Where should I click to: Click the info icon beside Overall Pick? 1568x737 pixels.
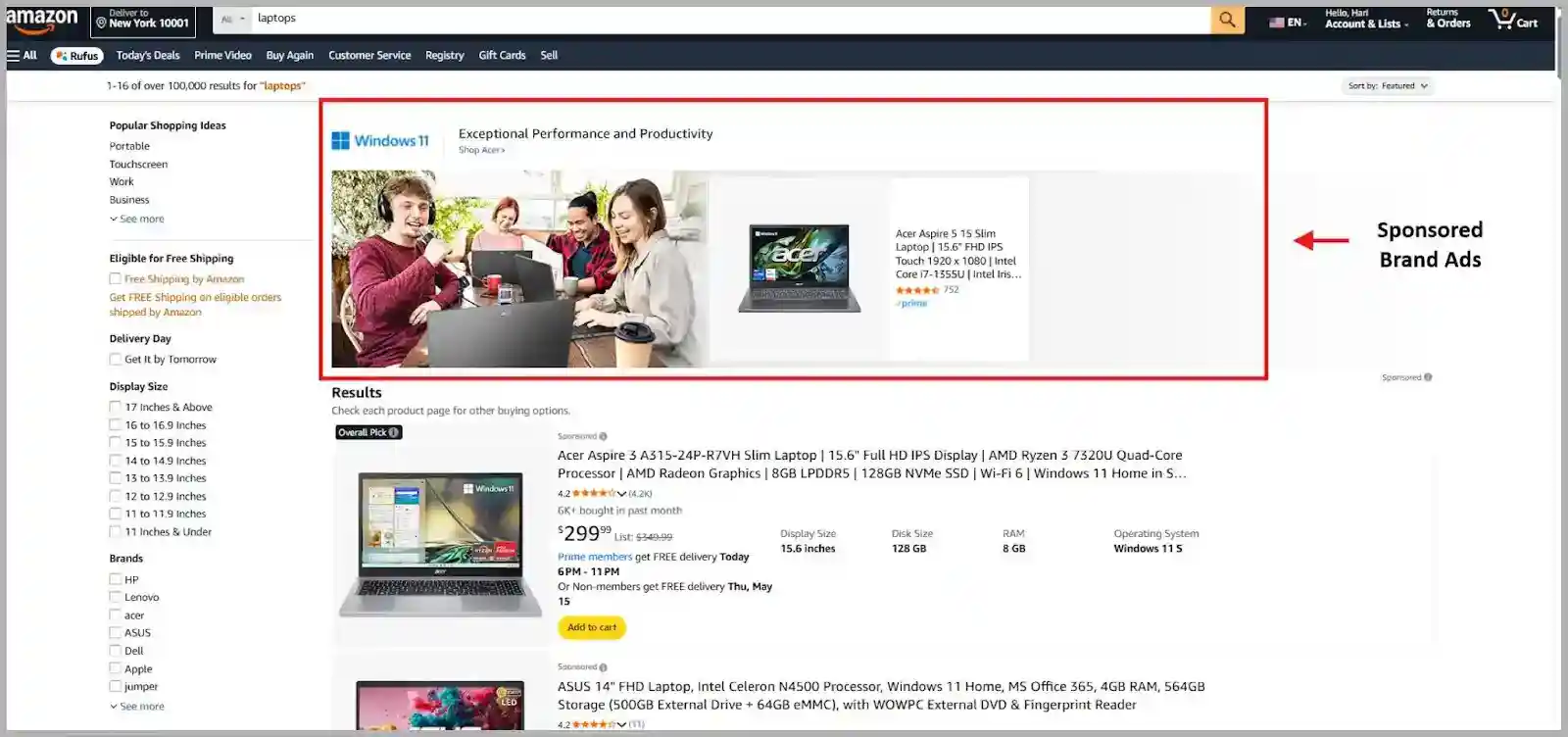[394, 432]
